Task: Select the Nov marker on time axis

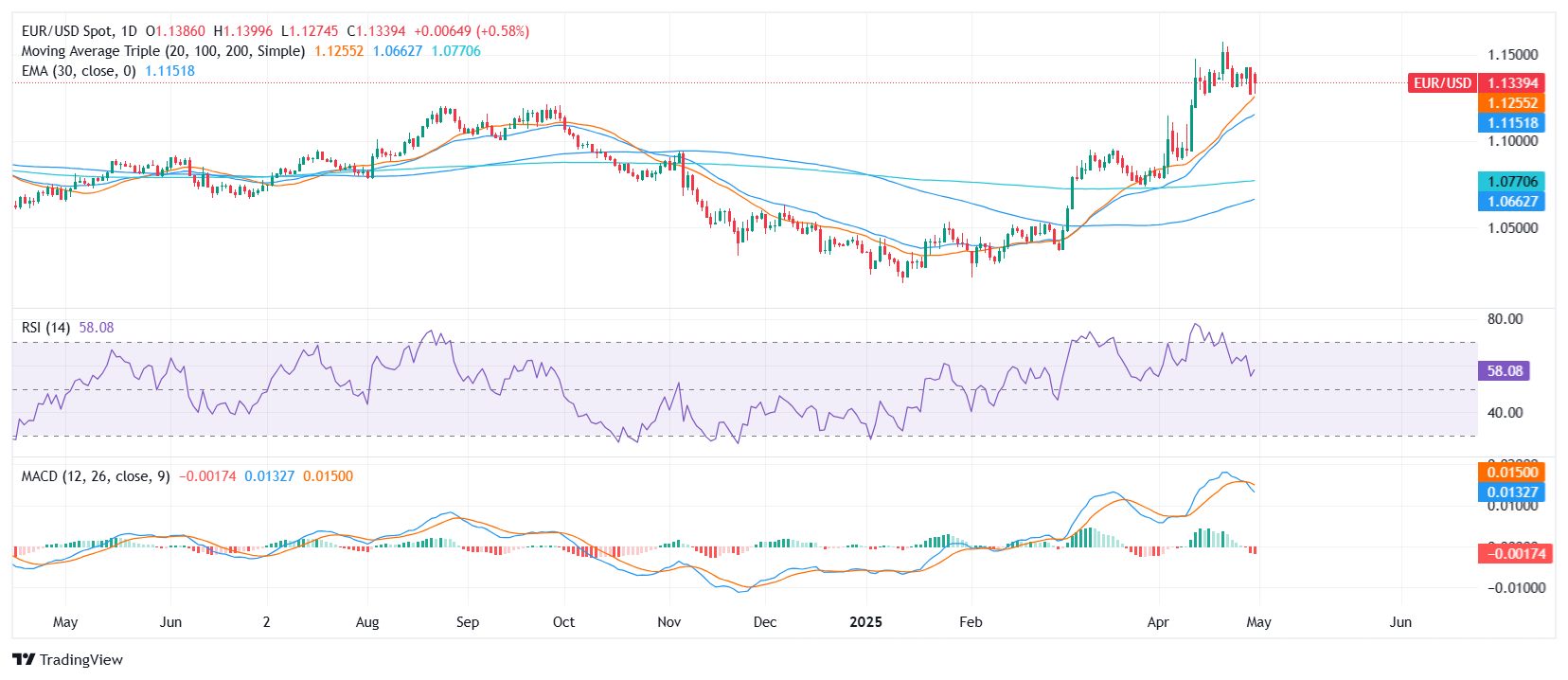Action: pos(668,622)
